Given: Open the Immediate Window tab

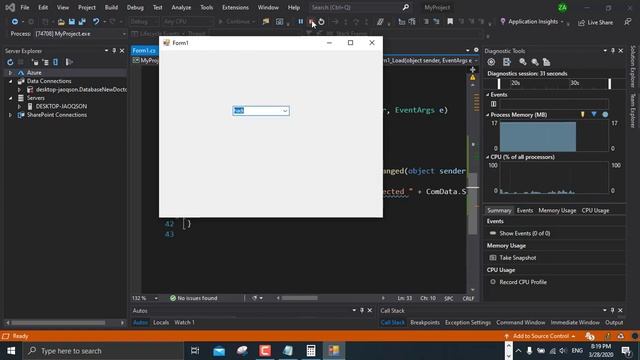Looking at the screenshot, I should 575,322.
